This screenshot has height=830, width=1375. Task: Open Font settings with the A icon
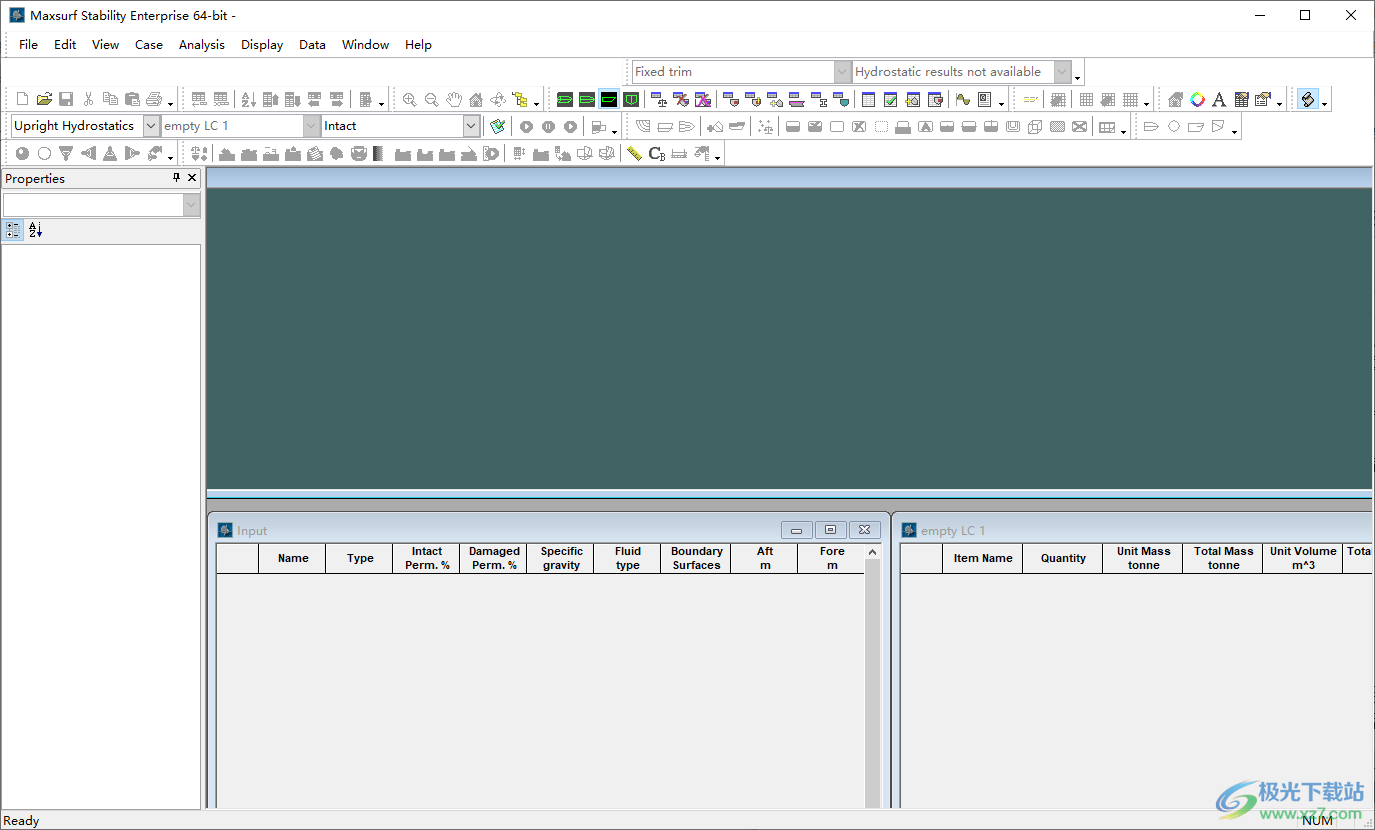tap(1219, 99)
